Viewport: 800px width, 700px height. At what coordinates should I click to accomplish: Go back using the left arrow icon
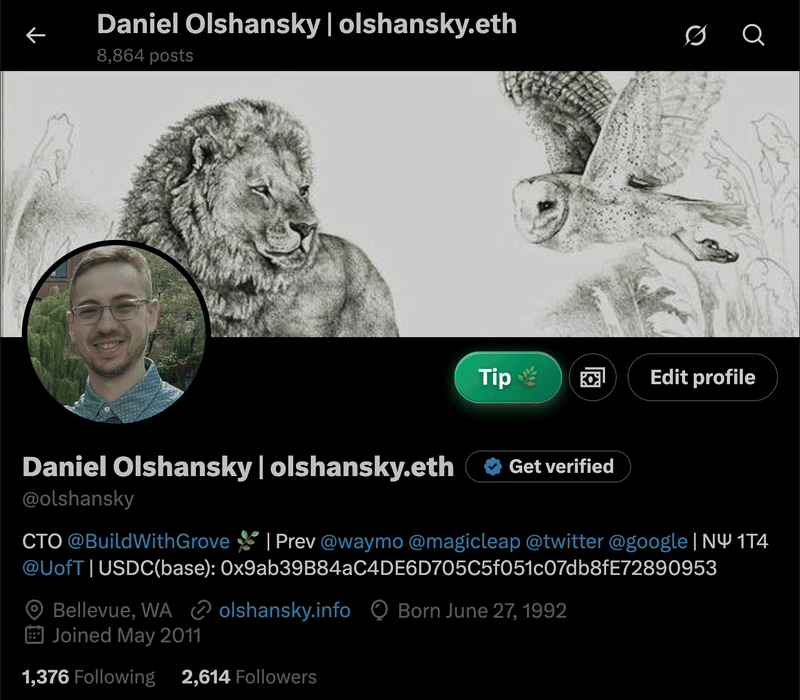click(36, 35)
